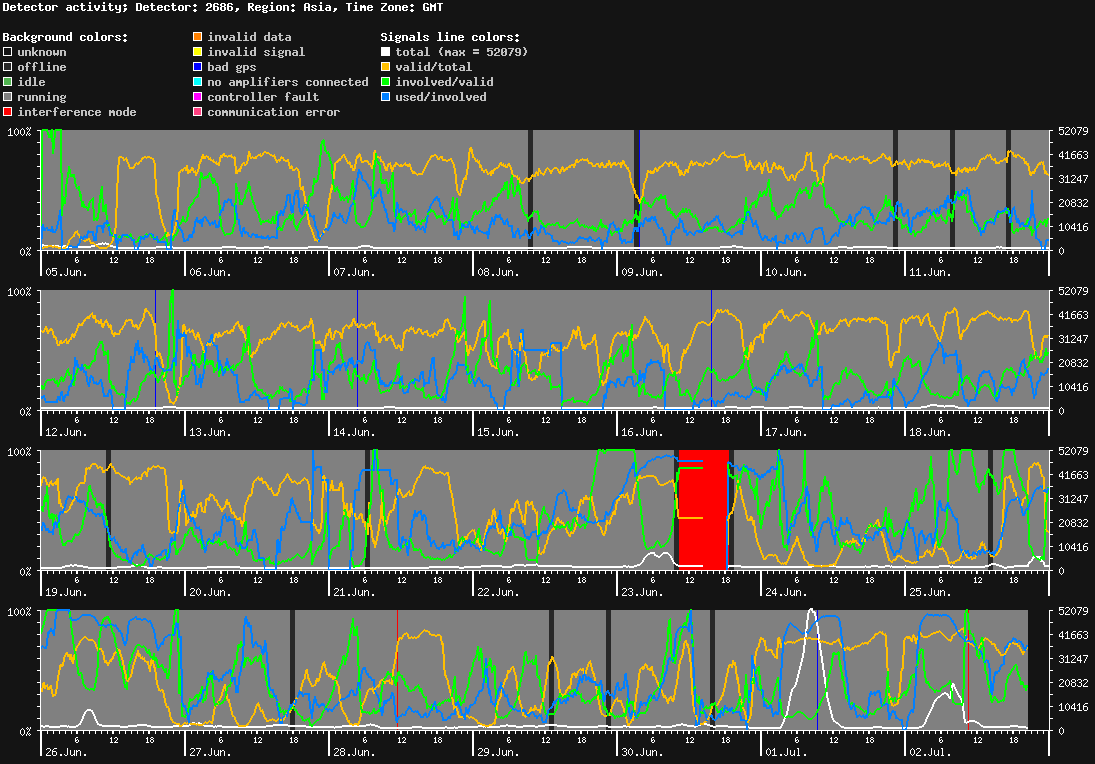Click the 'no amplifiers connected' legend label

(288, 82)
